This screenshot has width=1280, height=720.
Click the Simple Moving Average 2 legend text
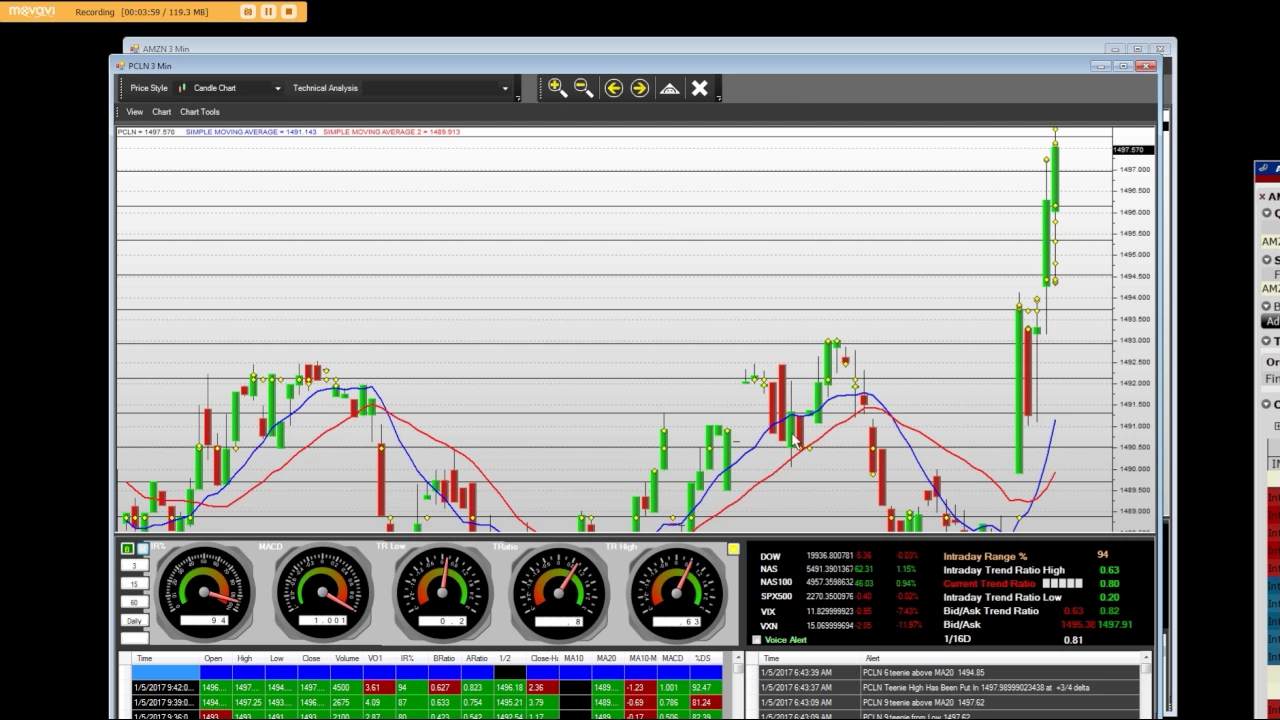click(x=391, y=132)
